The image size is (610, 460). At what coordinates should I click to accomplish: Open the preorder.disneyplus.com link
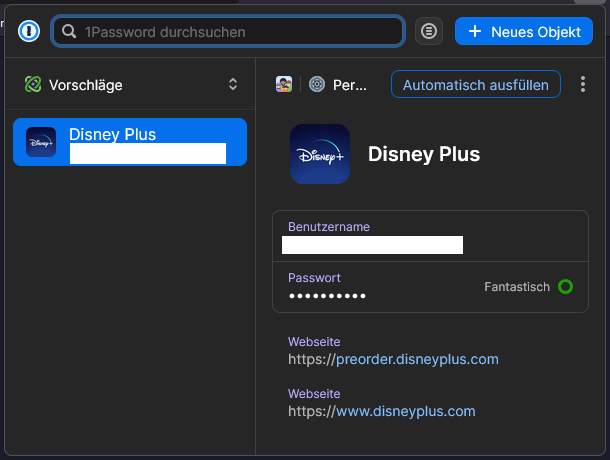[417, 359]
